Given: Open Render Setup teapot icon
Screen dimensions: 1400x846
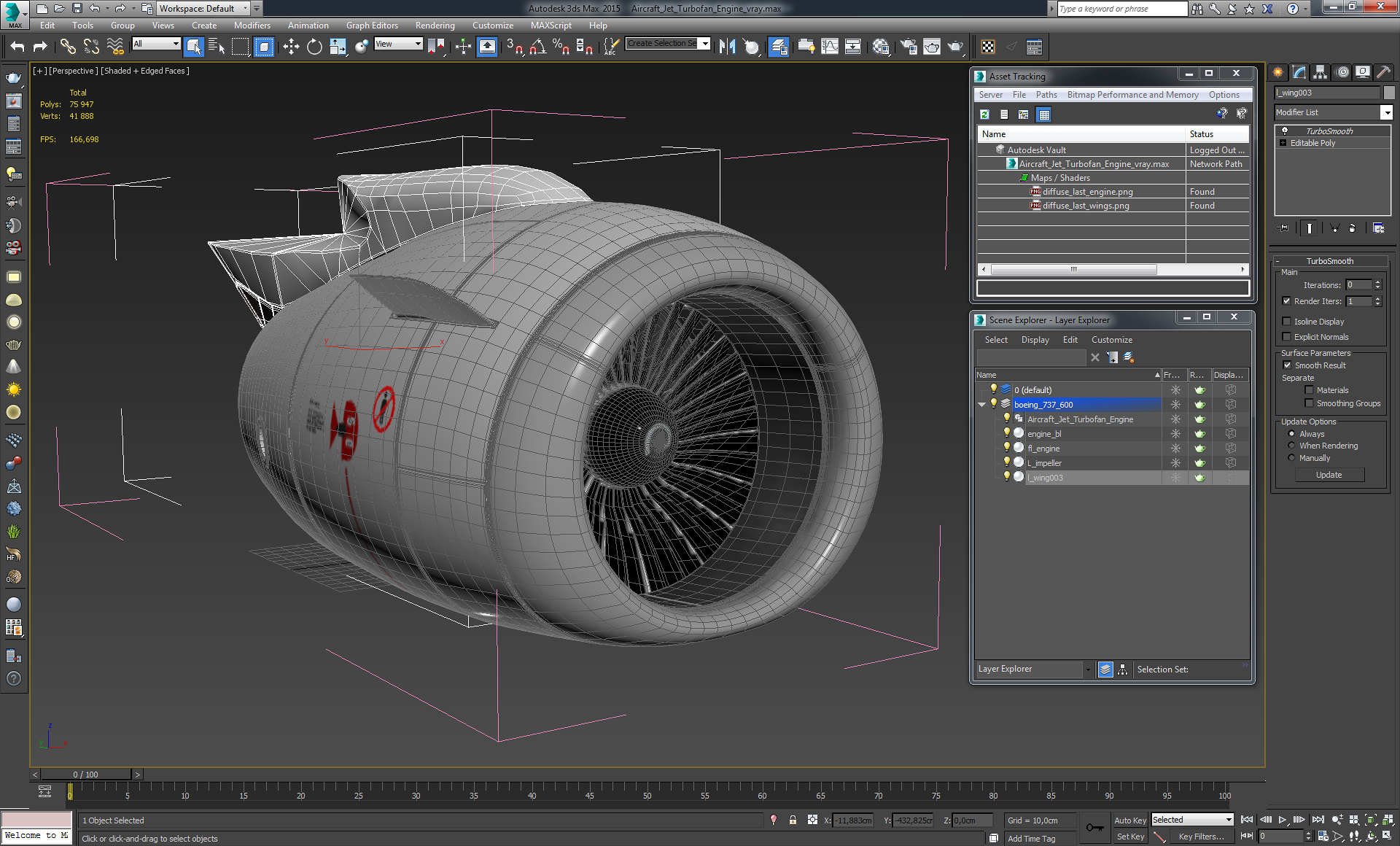Looking at the screenshot, I should click(x=908, y=47).
